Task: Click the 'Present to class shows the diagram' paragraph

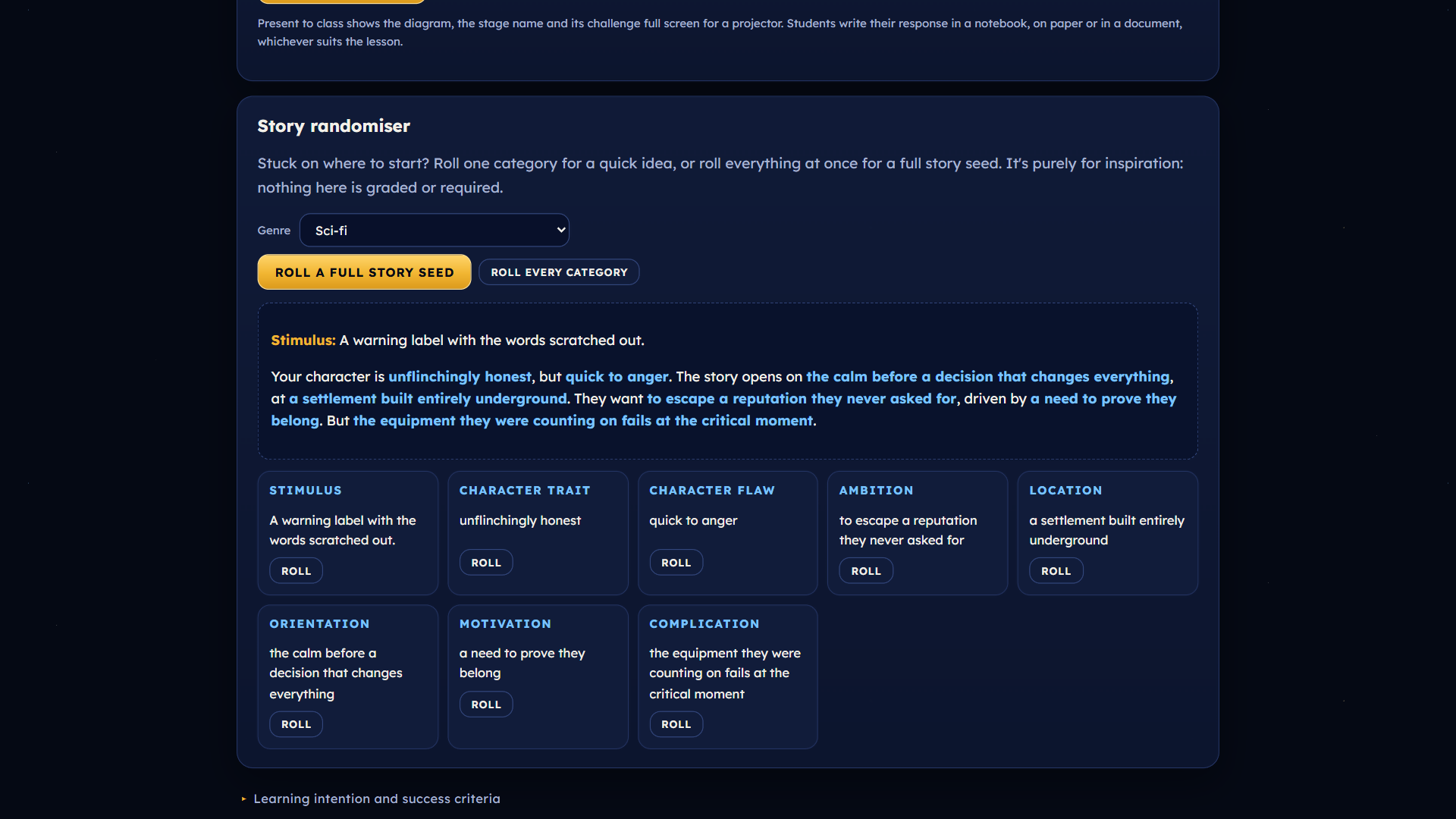Action: coord(720,33)
